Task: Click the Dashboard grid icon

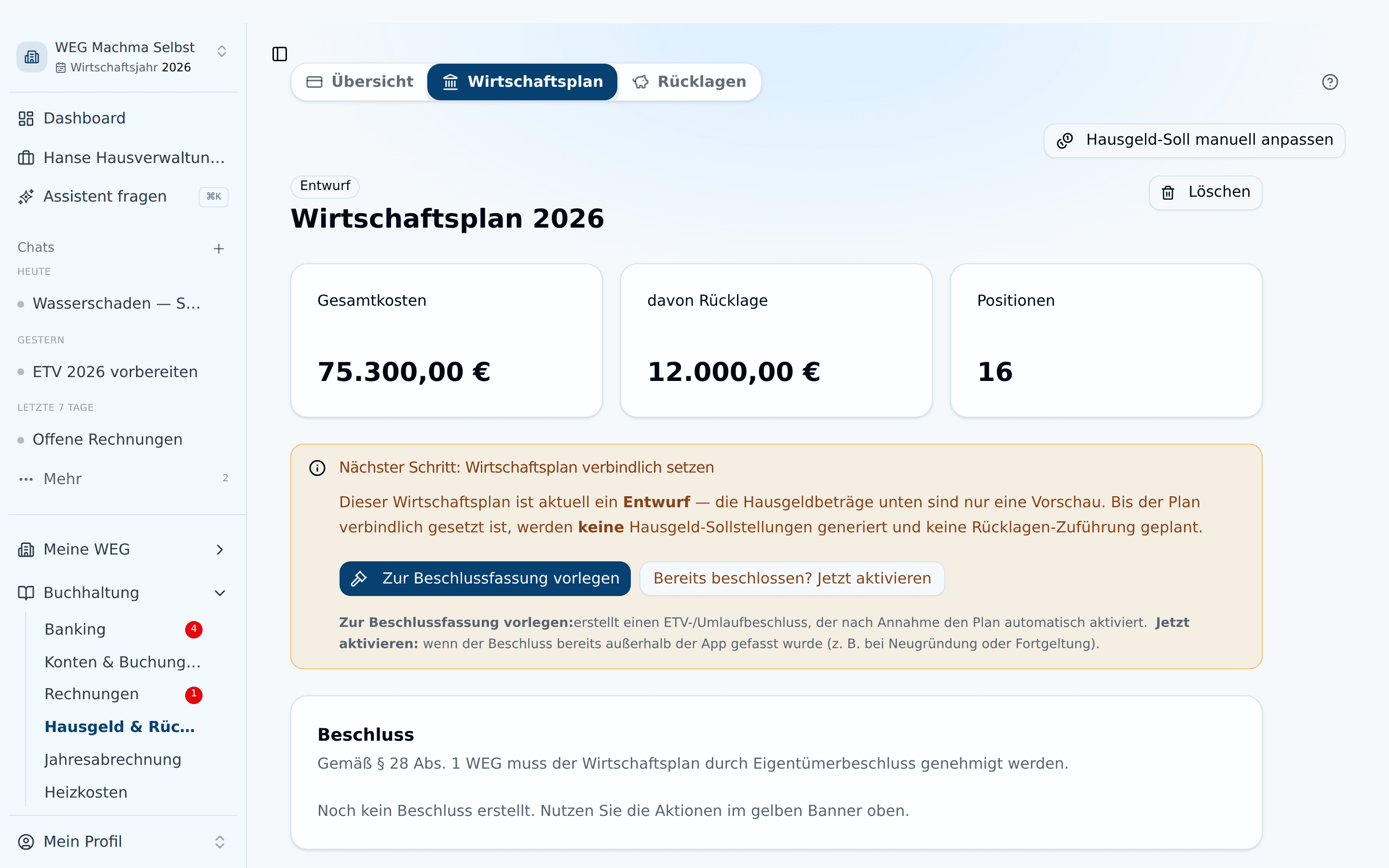Action: click(26, 118)
